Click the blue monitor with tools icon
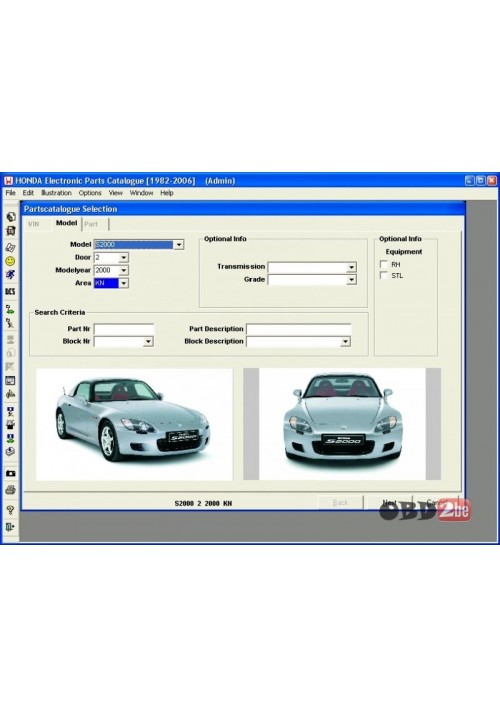 pyautogui.click(x=11, y=412)
